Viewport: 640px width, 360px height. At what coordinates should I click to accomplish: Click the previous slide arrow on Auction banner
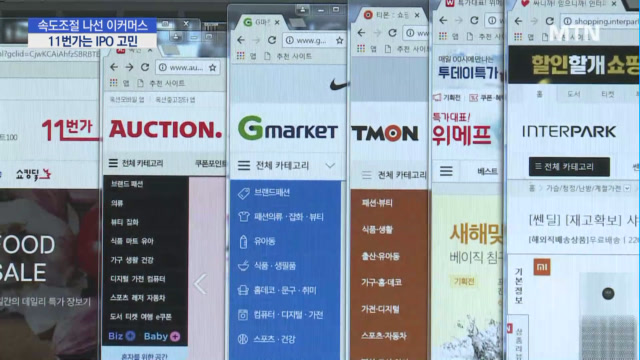(200, 283)
